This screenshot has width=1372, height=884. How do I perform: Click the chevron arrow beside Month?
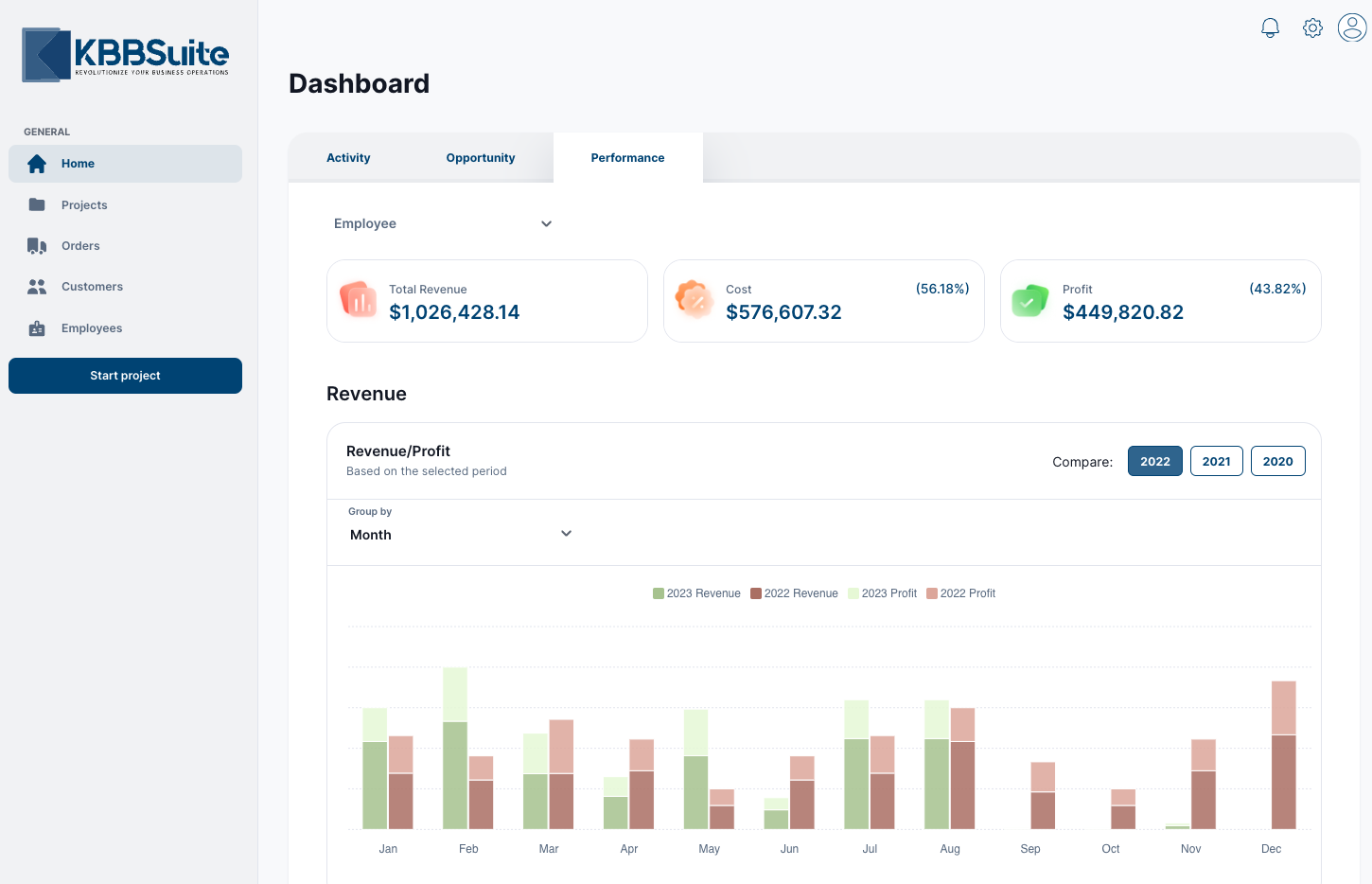[566, 534]
